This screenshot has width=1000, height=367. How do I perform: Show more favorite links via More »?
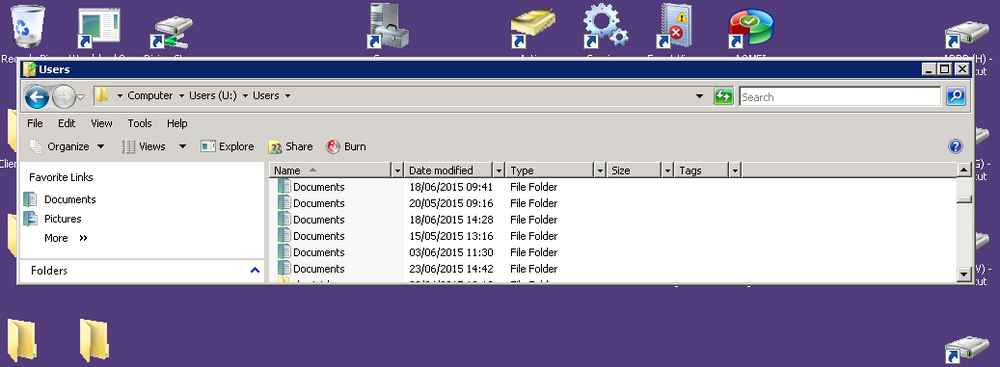pos(66,238)
